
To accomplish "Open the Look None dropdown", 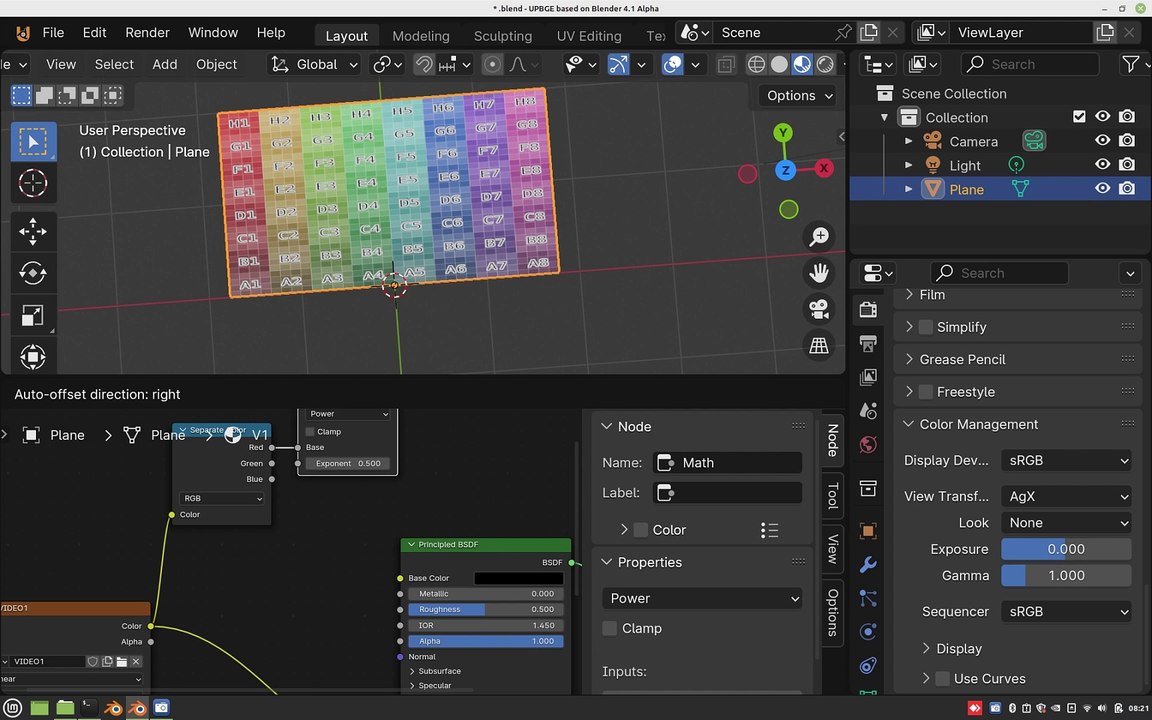I will 1066,523.
